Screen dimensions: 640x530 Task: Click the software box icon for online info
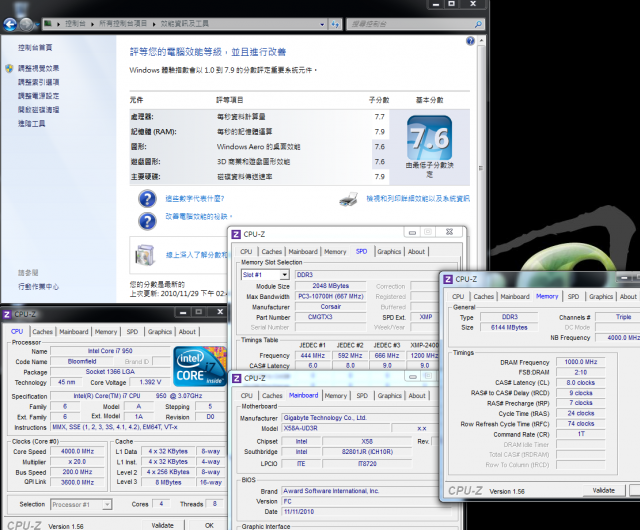click(145, 255)
